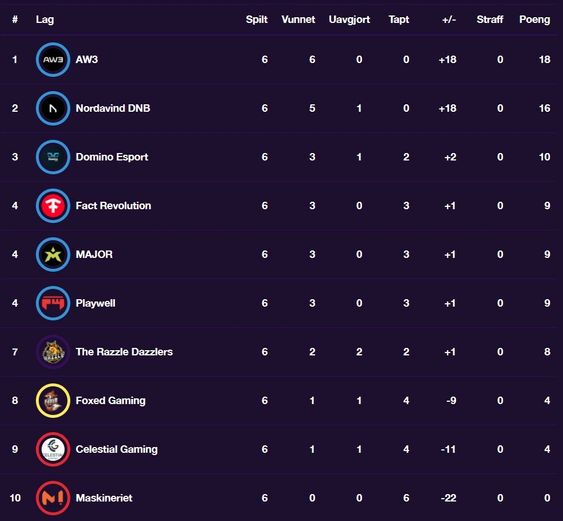This screenshot has width=563, height=521.
Task: Sort table by Poeng column header
Action: [535, 19]
